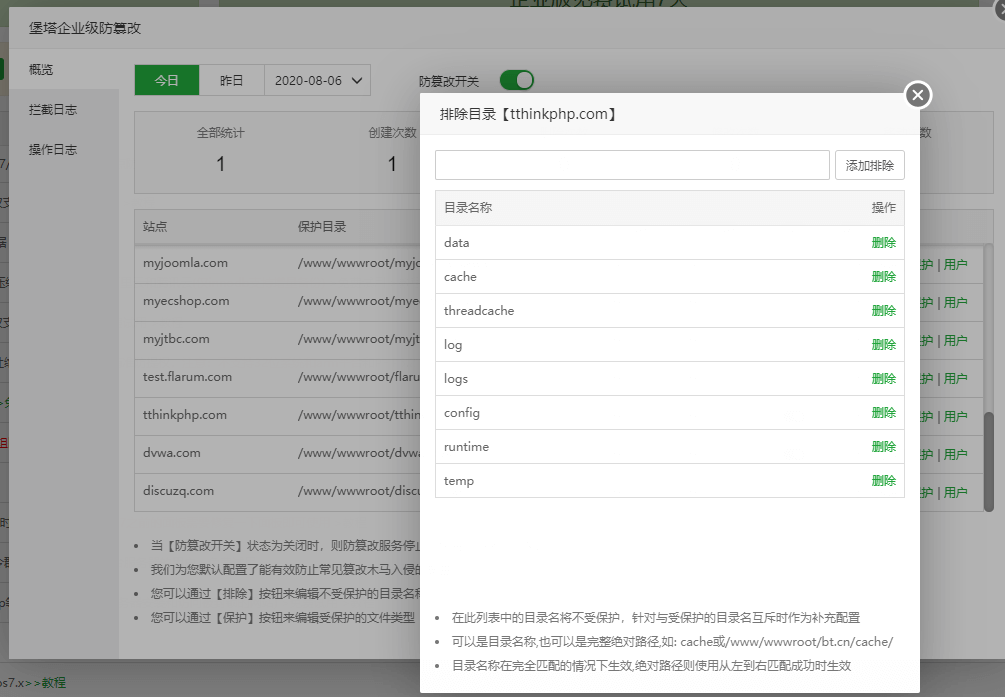1005x697 pixels.
Task: Click the 保护目录 column header
Action: [322, 226]
